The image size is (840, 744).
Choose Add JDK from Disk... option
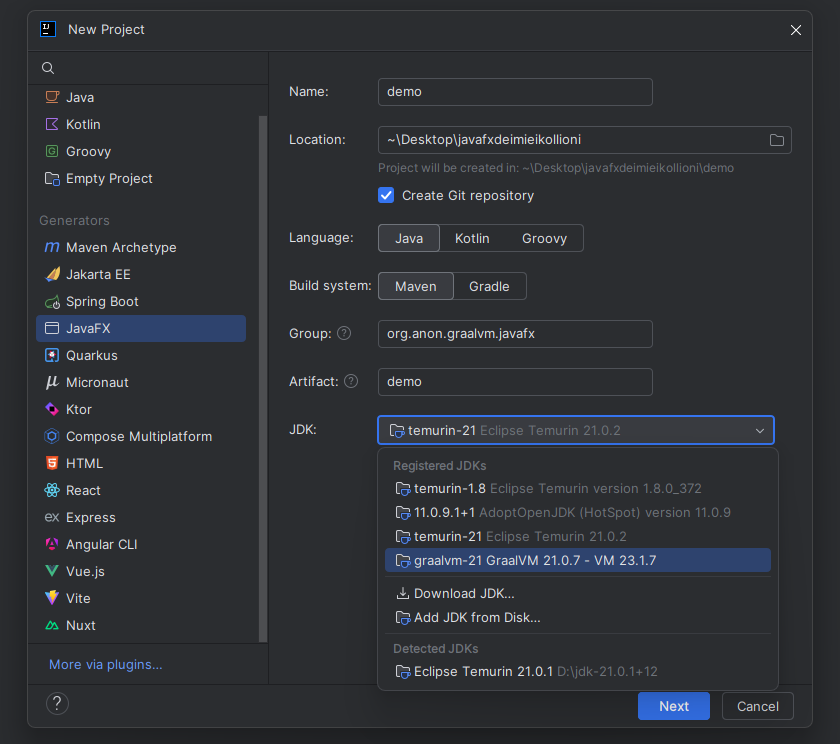click(578, 618)
